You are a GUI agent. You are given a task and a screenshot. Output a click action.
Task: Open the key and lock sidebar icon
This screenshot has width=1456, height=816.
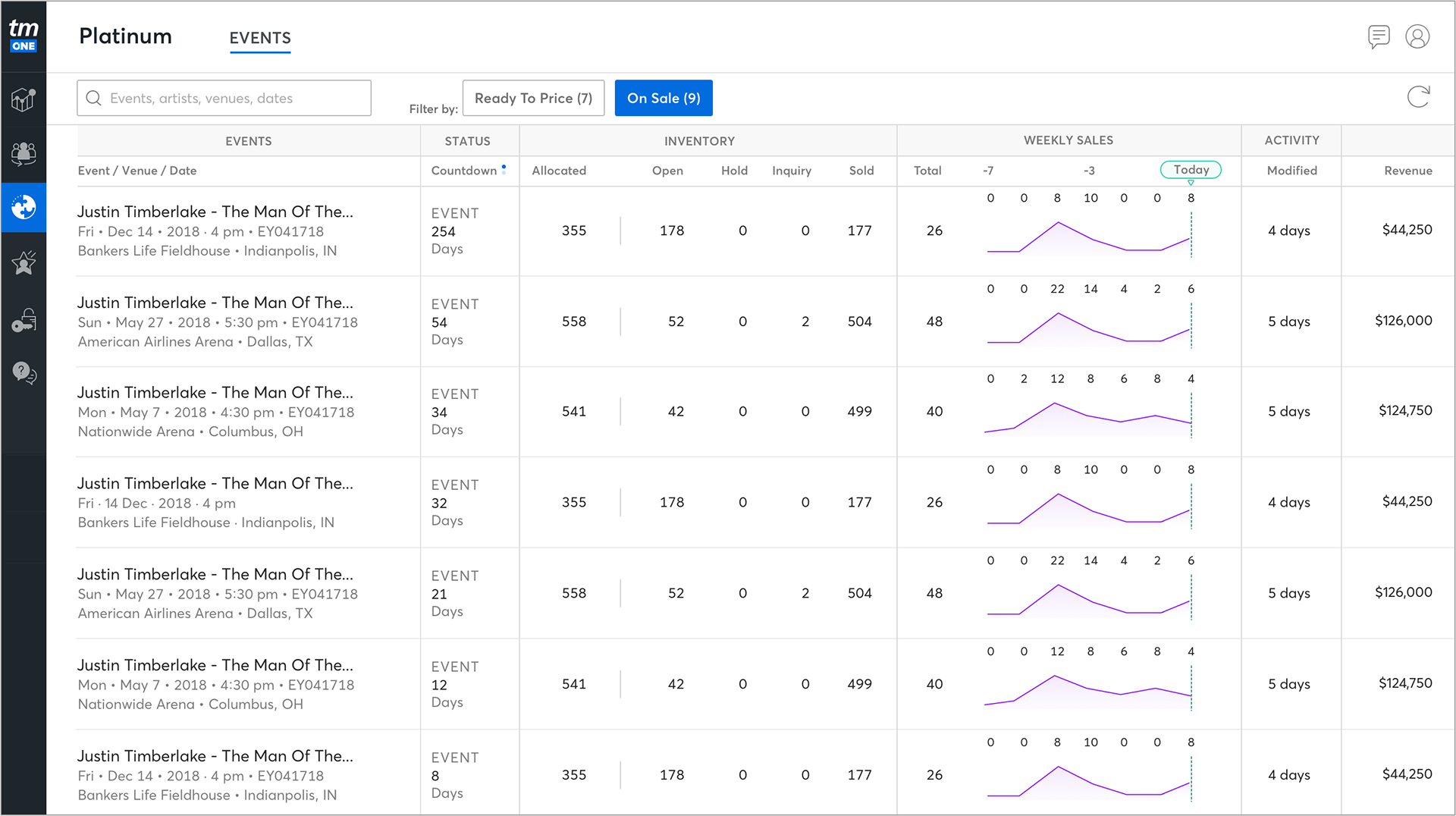(24, 320)
